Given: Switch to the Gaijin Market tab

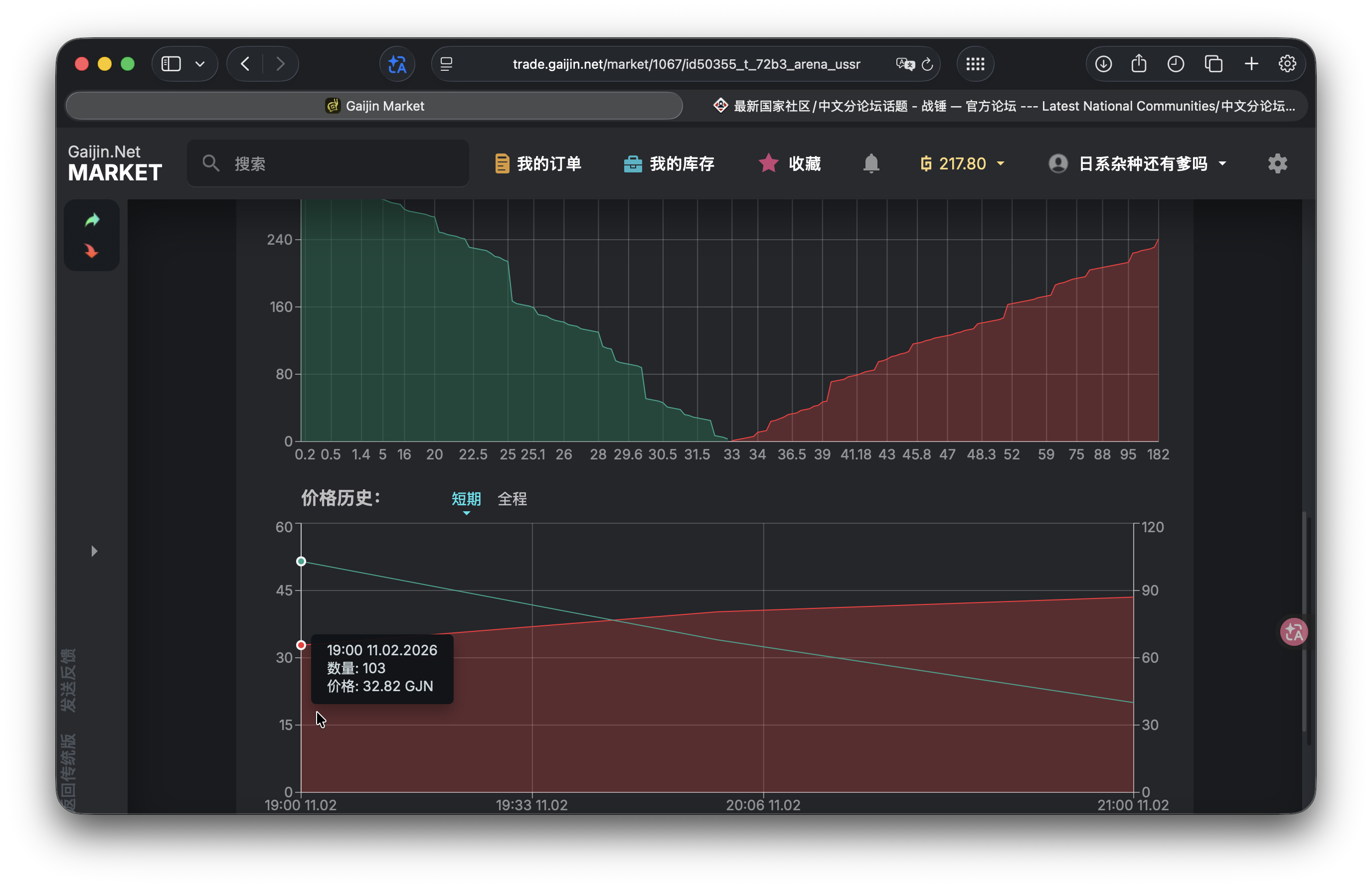Looking at the screenshot, I should (374, 106).
